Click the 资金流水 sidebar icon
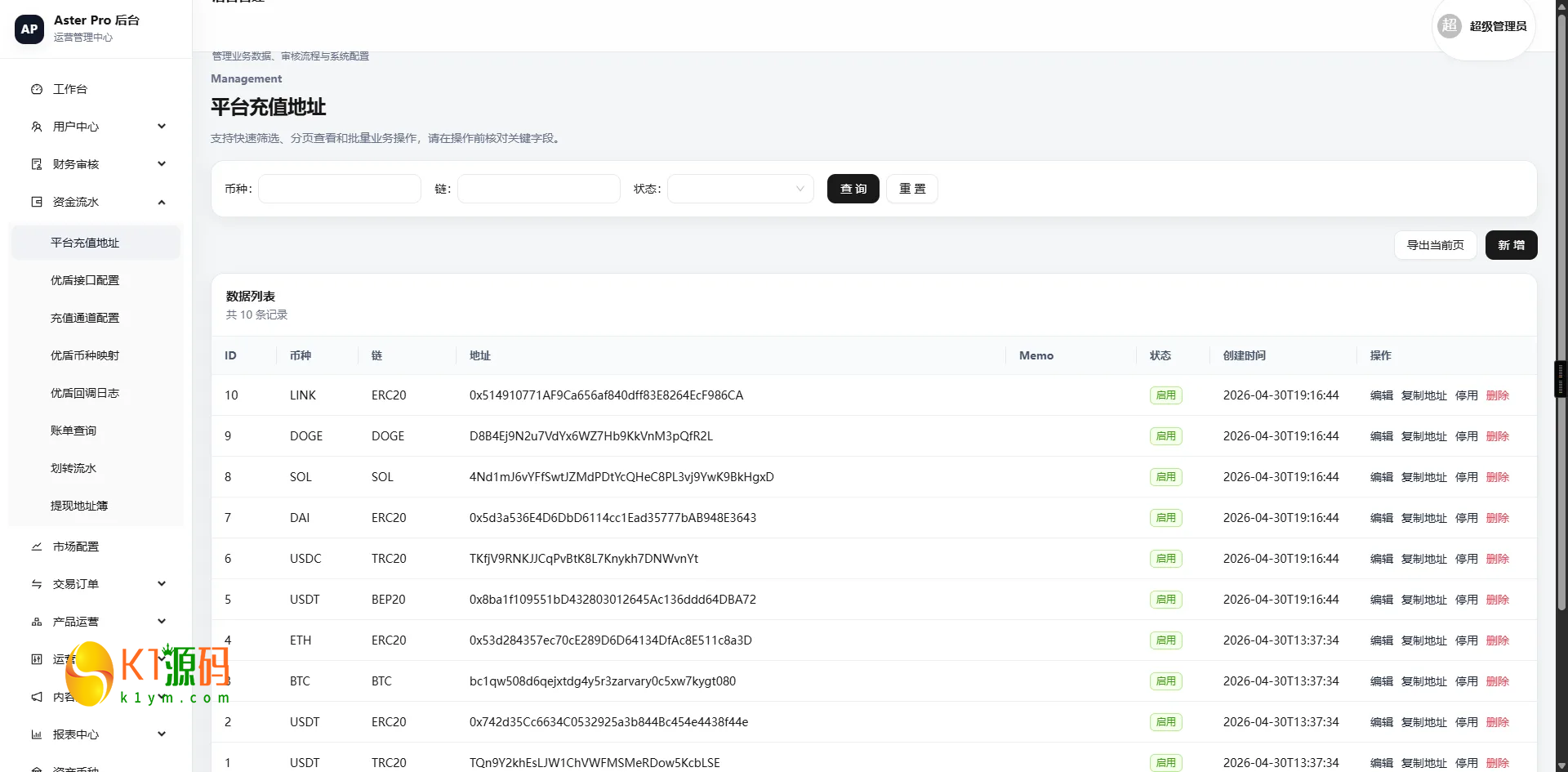The height and width of the screenshot is (772, 1568). (37, 202)
